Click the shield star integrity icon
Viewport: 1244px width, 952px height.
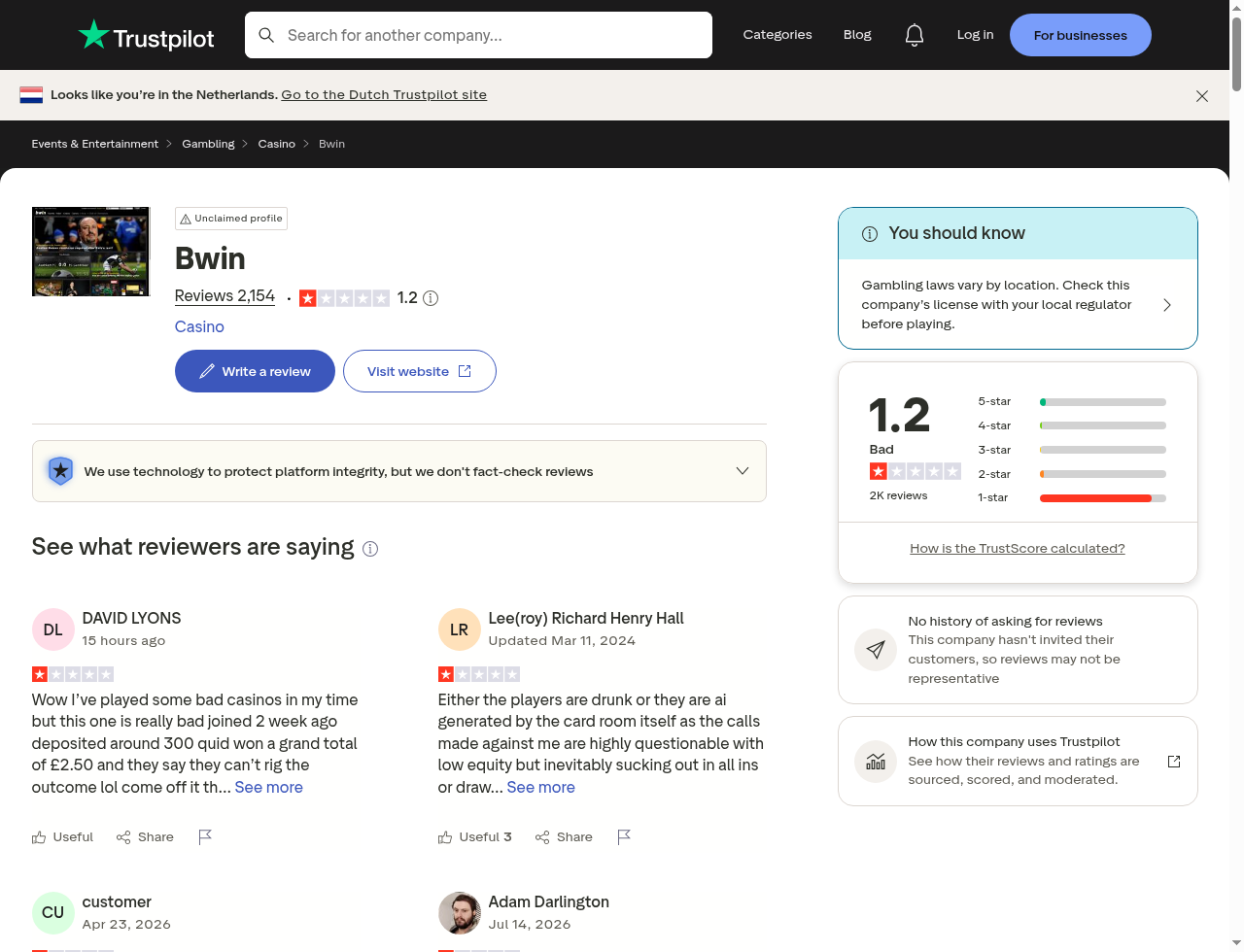tap(60, 471)
